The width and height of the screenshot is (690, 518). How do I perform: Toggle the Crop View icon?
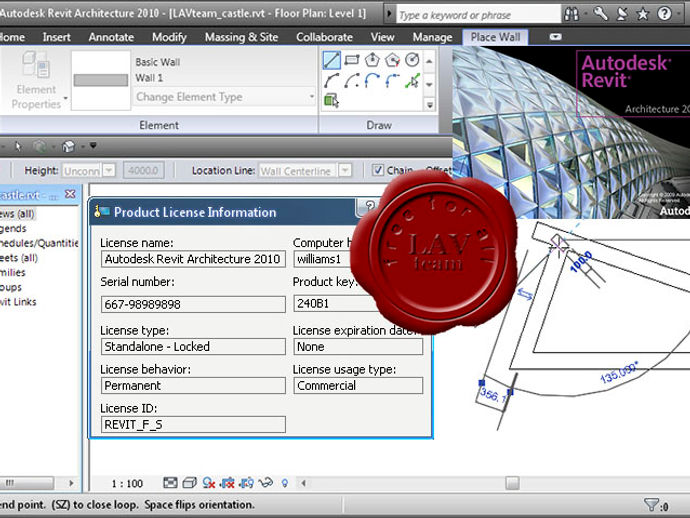pos(228,483)
